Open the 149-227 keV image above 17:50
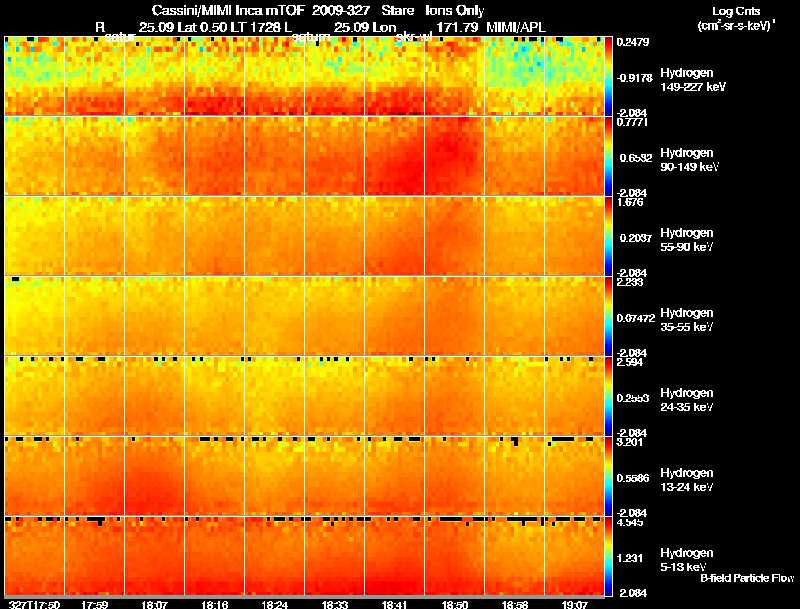 point(35,76)
